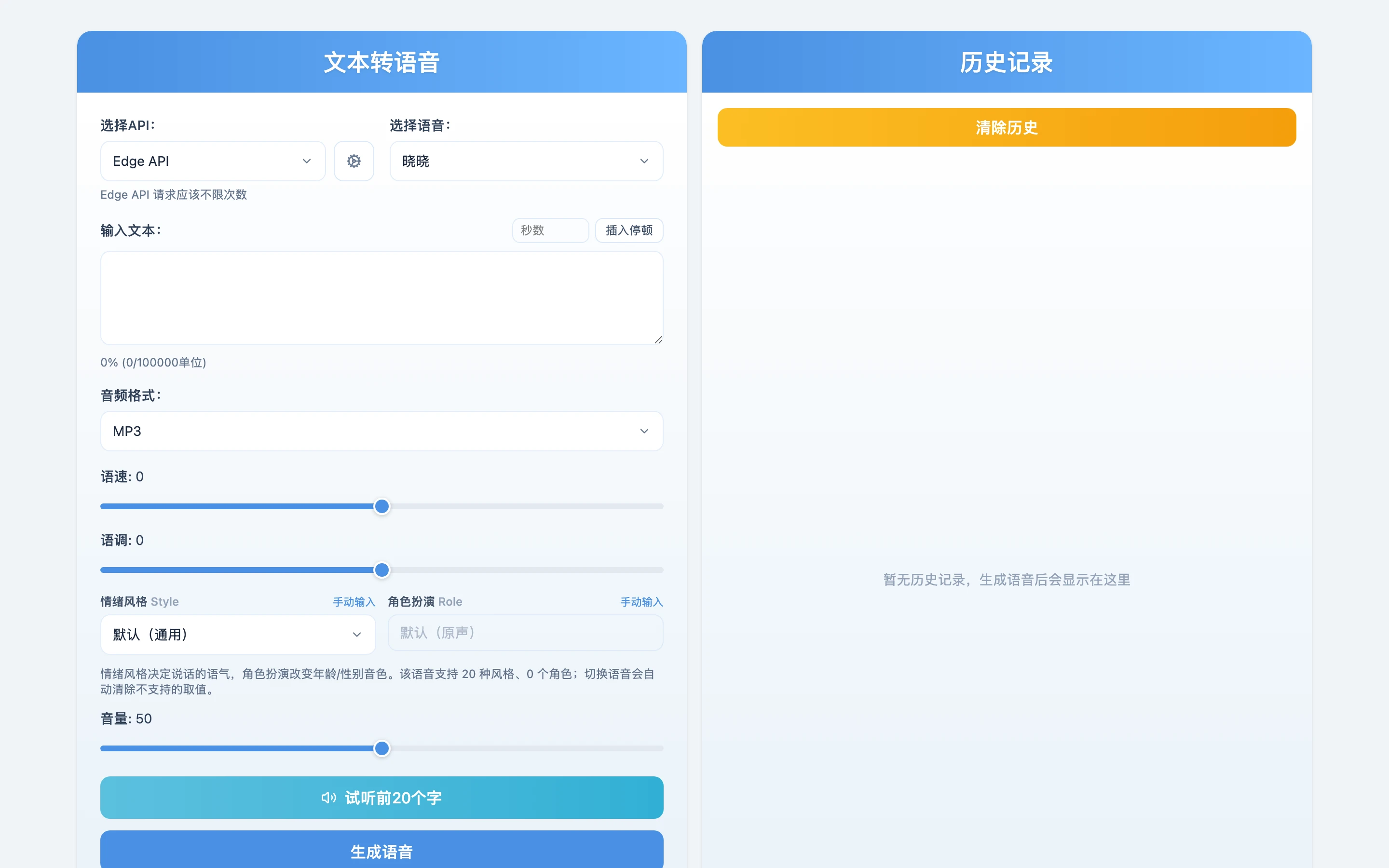Focus the 秒数 input field
Image resolution: width=1389 pixels, height=868 pixels.
click(550, 230)
